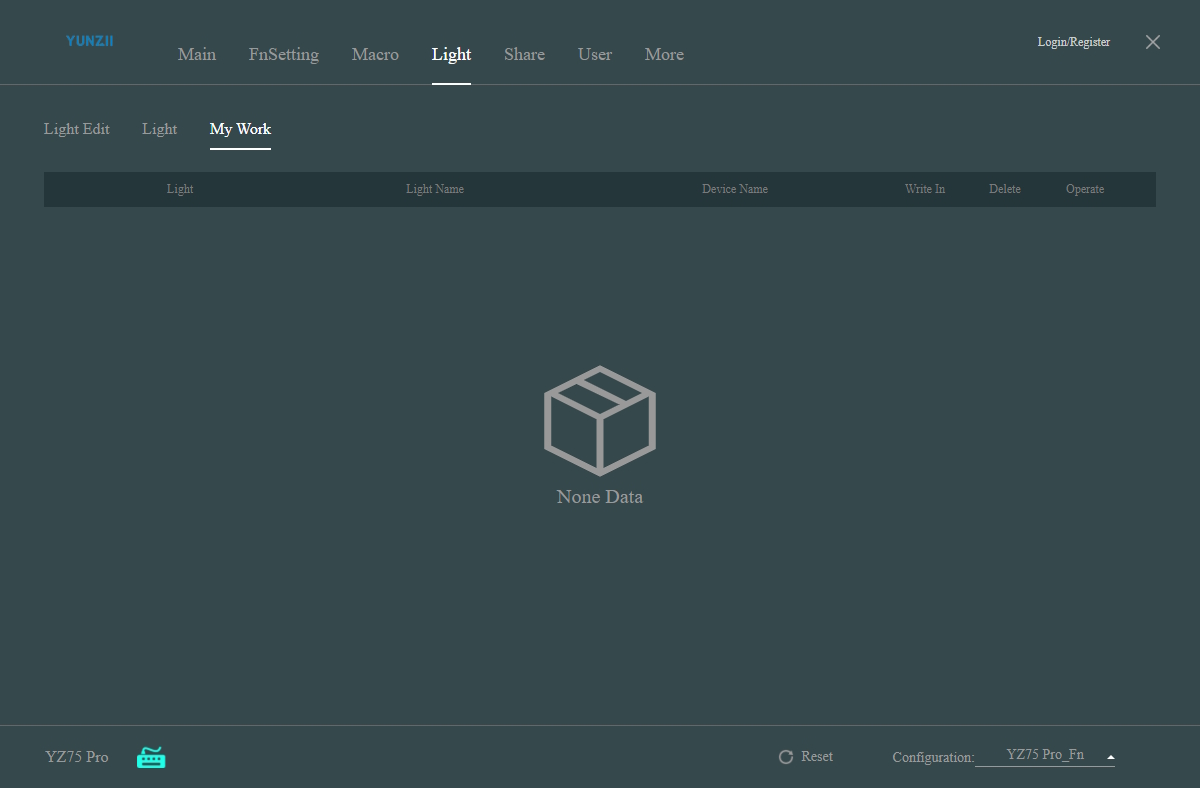Image resolution: width=1200 pixels, height=788 pixels.
Task: Open the Share tab
Action: 524,55
